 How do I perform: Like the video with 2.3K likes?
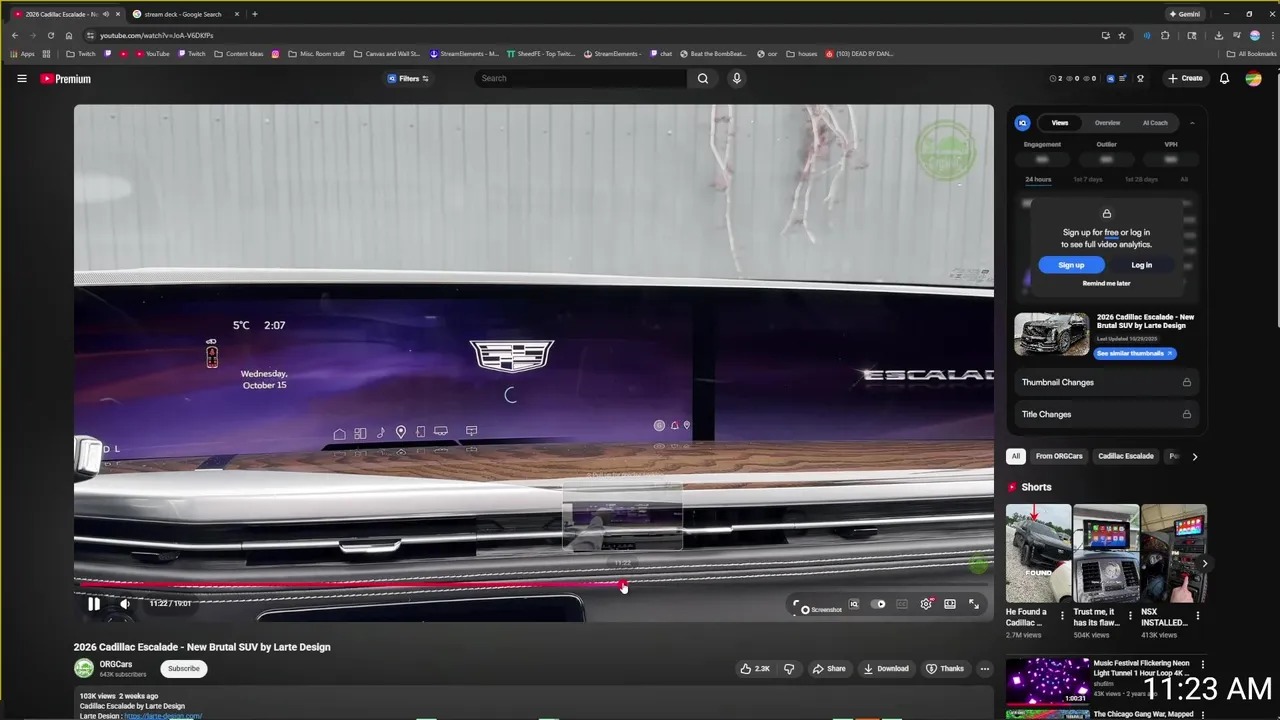pyautogui.click(x=755, y=668)
